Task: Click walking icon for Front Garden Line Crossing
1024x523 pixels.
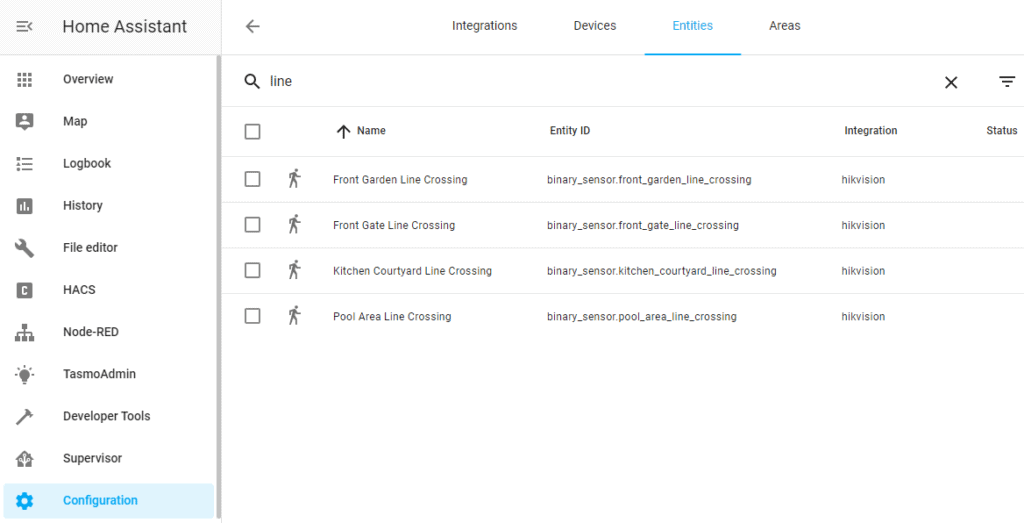Action: pos(295,179)
